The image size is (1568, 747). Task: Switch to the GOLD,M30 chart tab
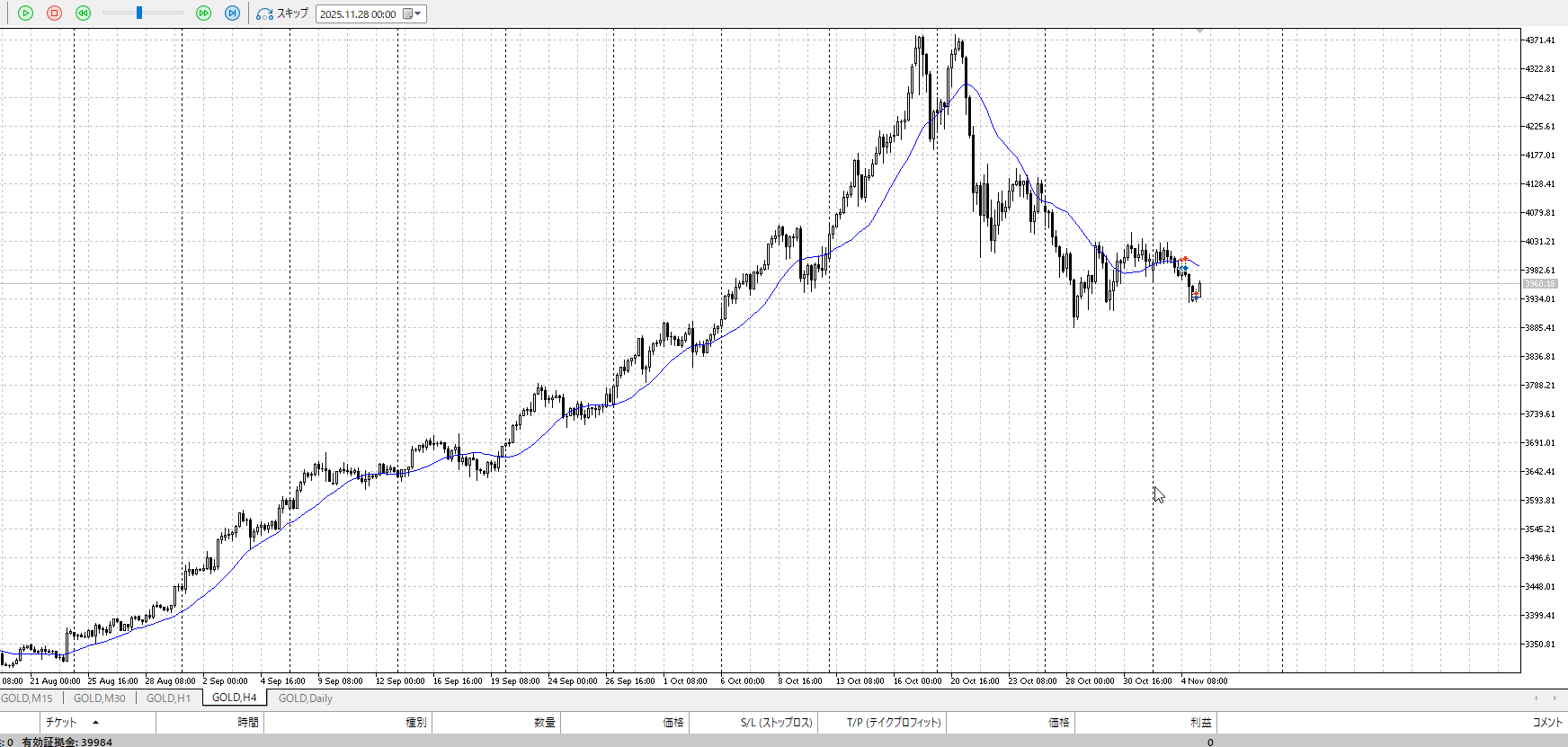pyautogui.click(x=99, y=698)
